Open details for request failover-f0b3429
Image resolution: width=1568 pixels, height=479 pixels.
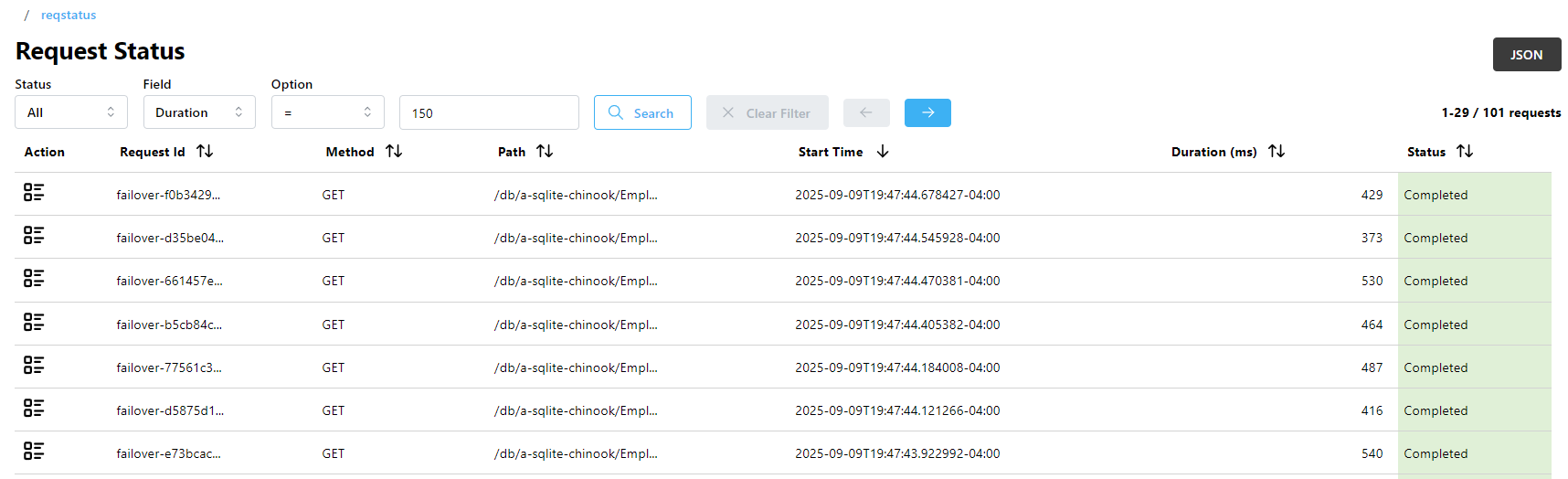(x=34, y=193)
